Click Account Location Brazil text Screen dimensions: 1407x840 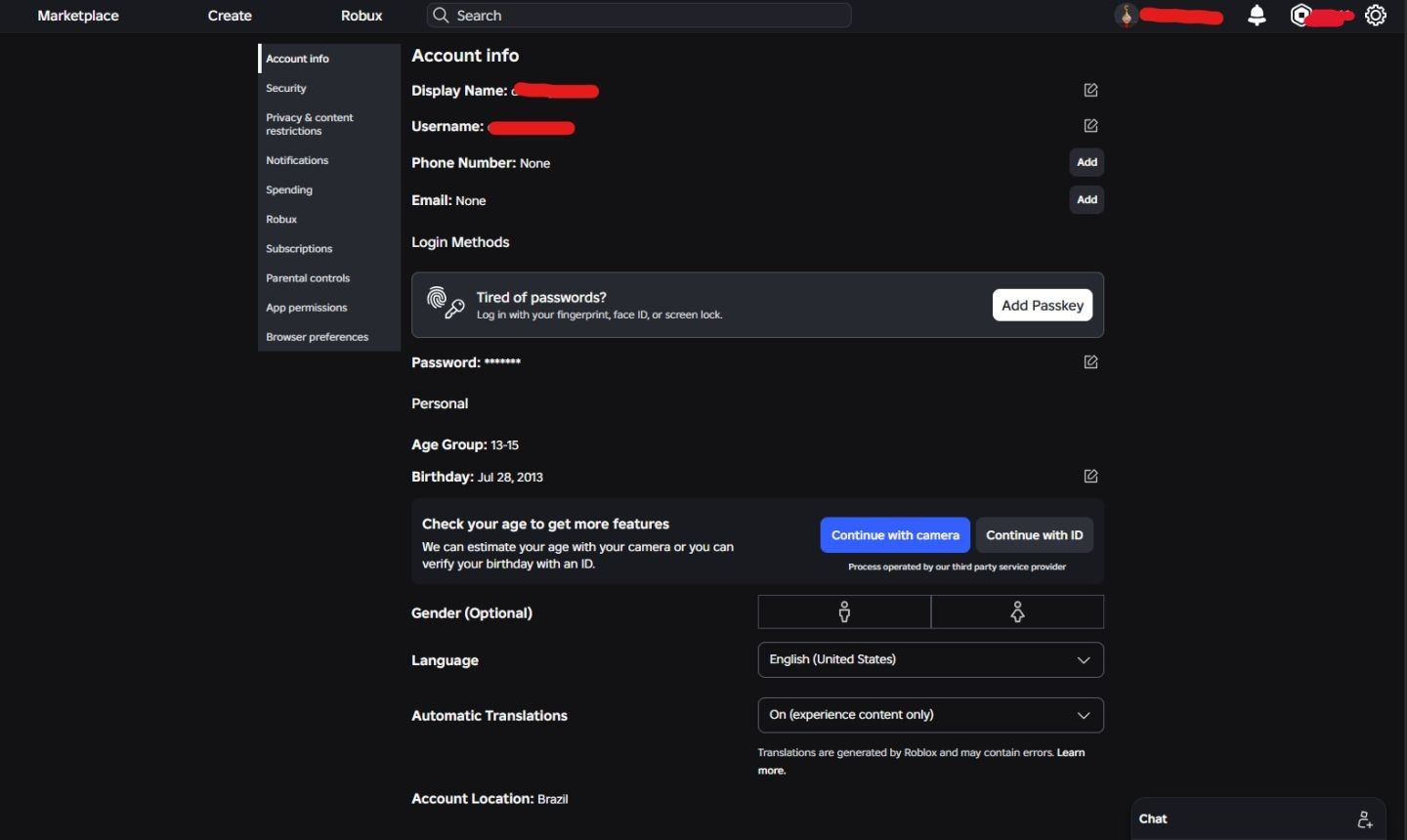pyautogui.click(x=490, y=799)
